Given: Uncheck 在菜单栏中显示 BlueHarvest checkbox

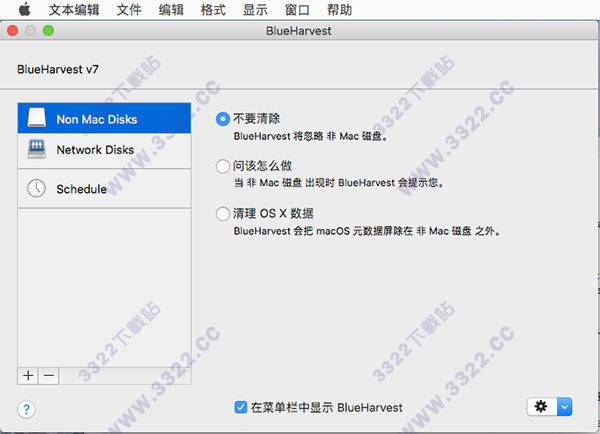Looking at the screenshot, I should pos(241,407).
